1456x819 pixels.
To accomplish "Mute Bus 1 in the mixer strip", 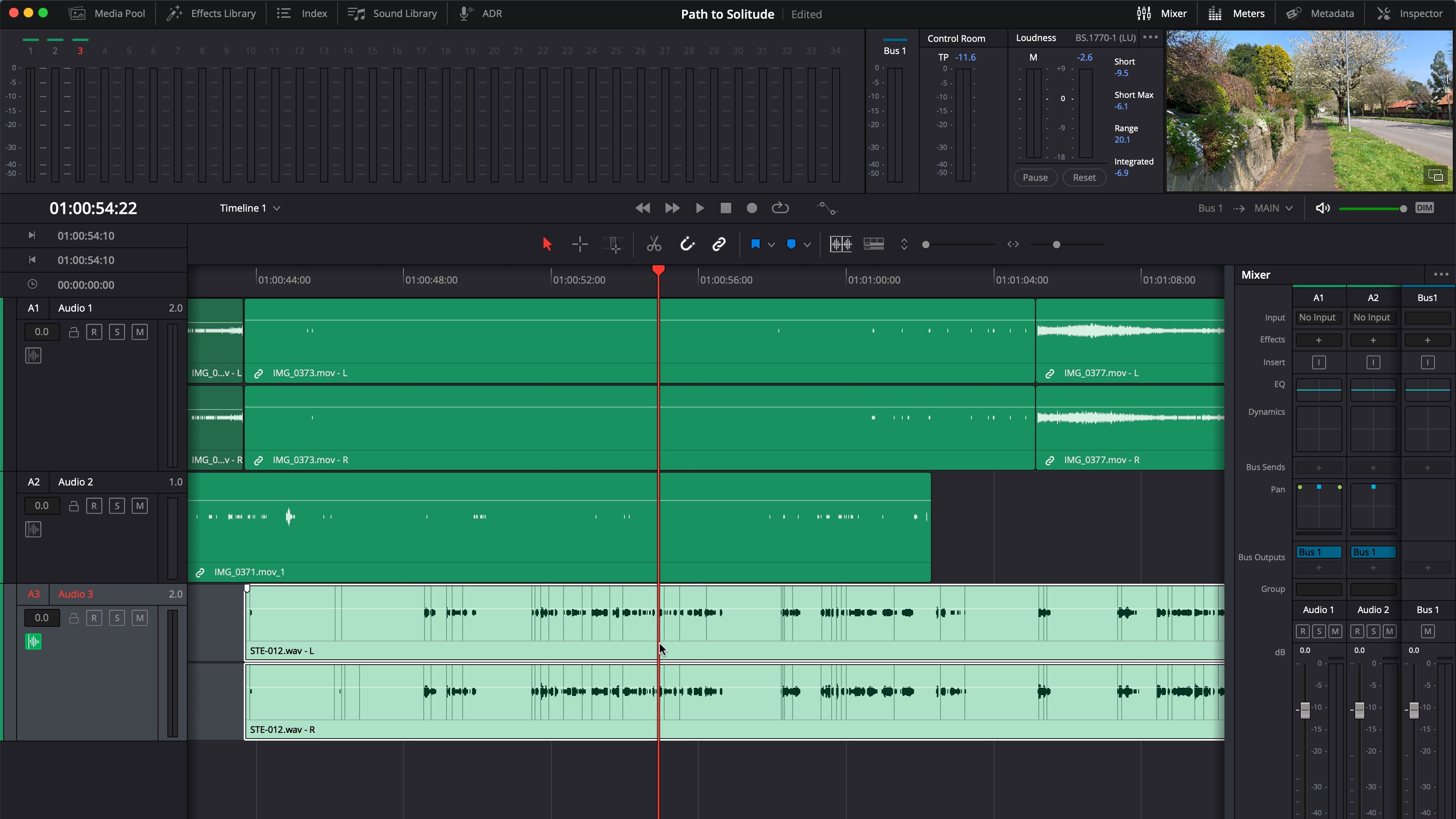I will coord(1427,631).
